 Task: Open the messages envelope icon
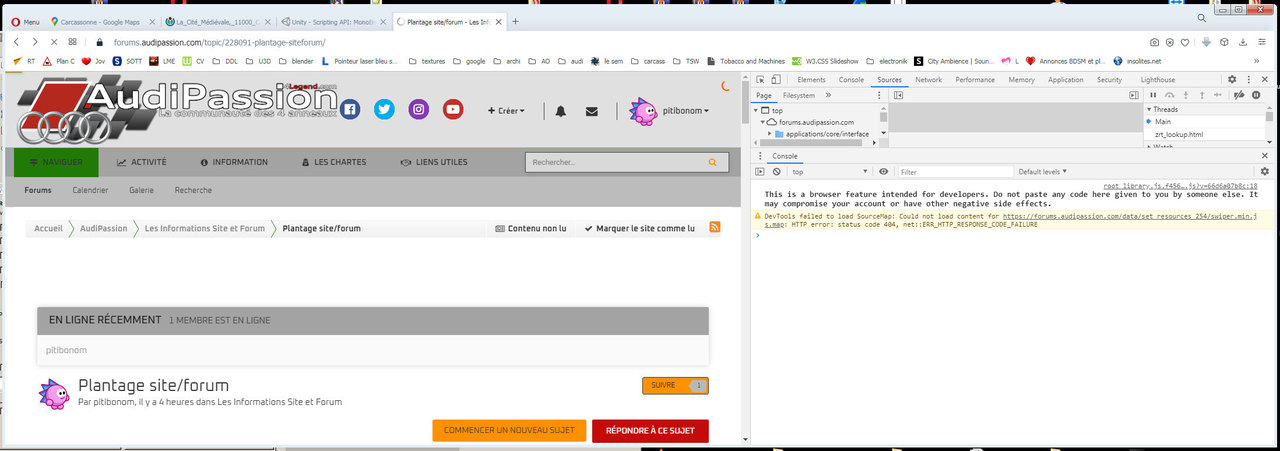click(592, 111)
